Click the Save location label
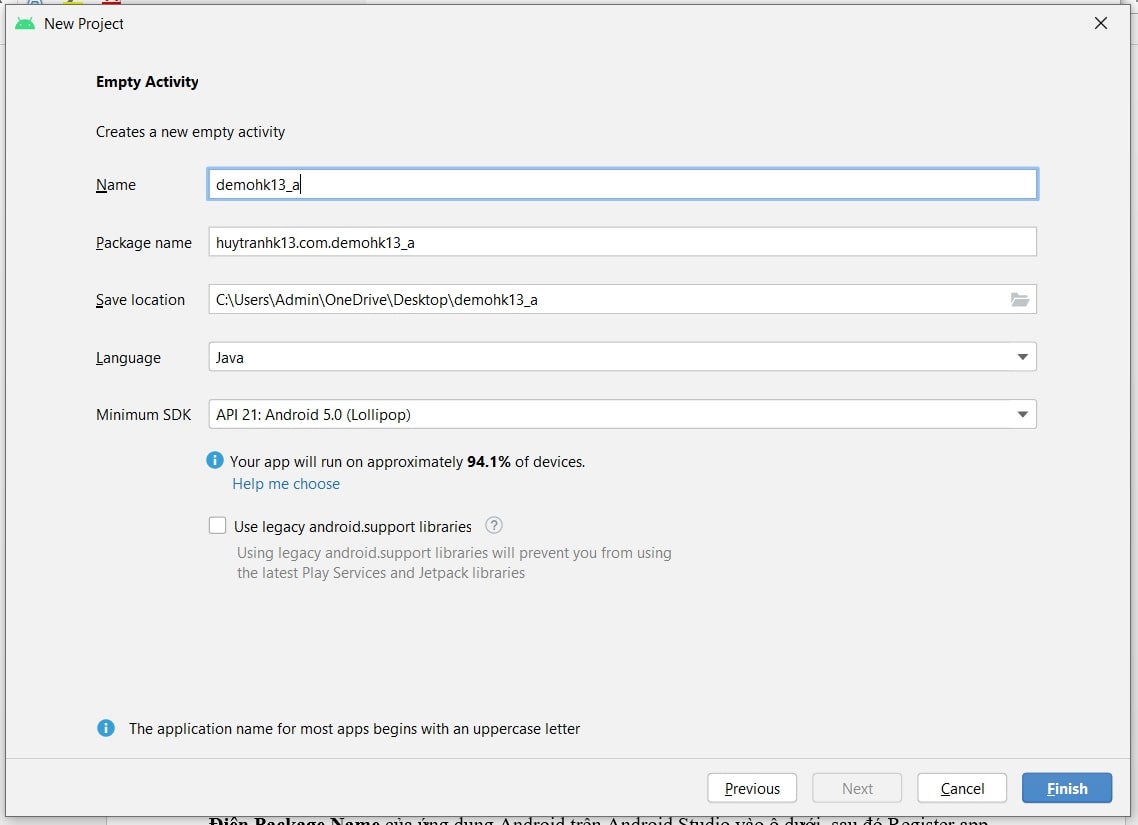The height and width of the screenshot is (825, 1138). click(140, 300)
